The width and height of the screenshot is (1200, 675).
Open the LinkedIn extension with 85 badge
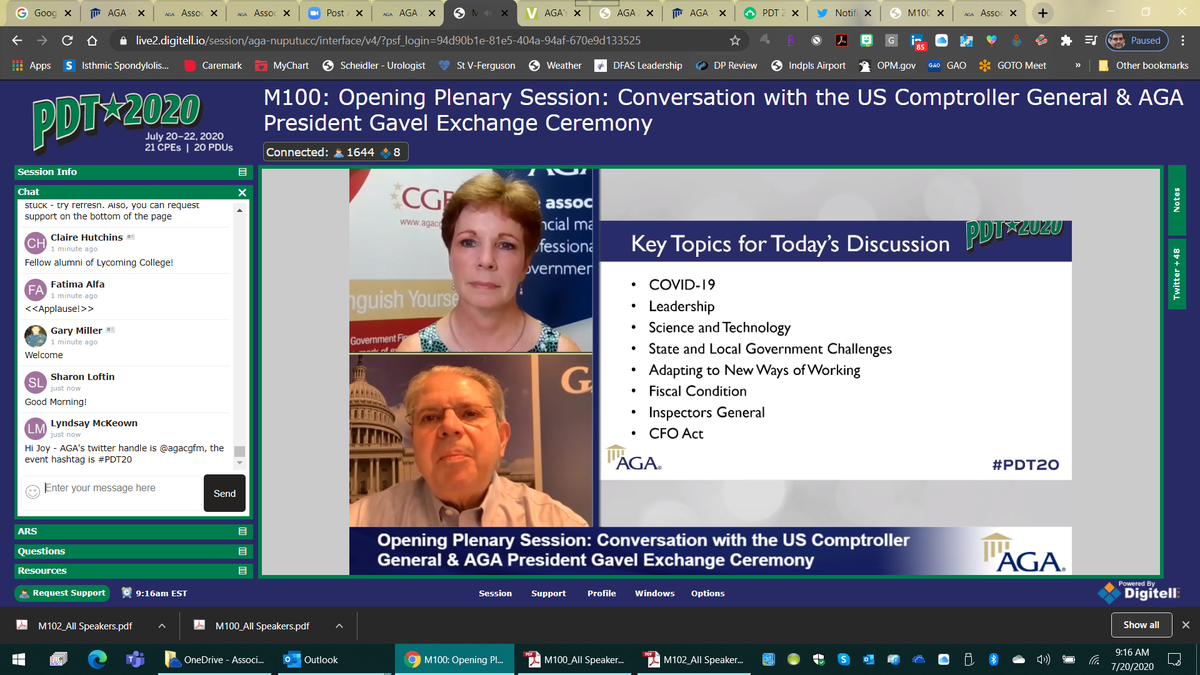pyautogui.click(x=917, y=41)
